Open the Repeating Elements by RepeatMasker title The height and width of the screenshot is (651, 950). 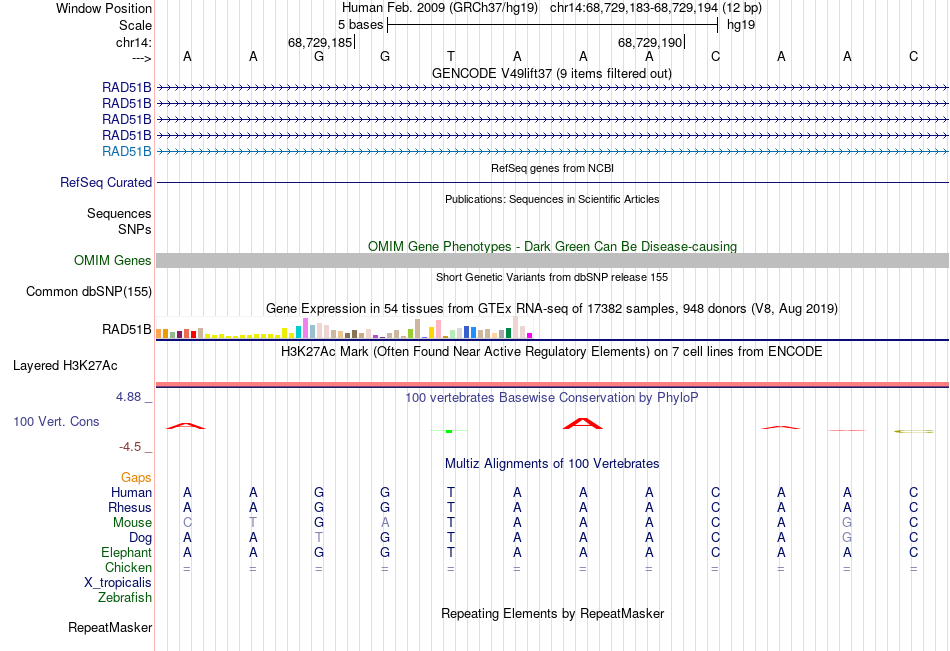[552, 613]
